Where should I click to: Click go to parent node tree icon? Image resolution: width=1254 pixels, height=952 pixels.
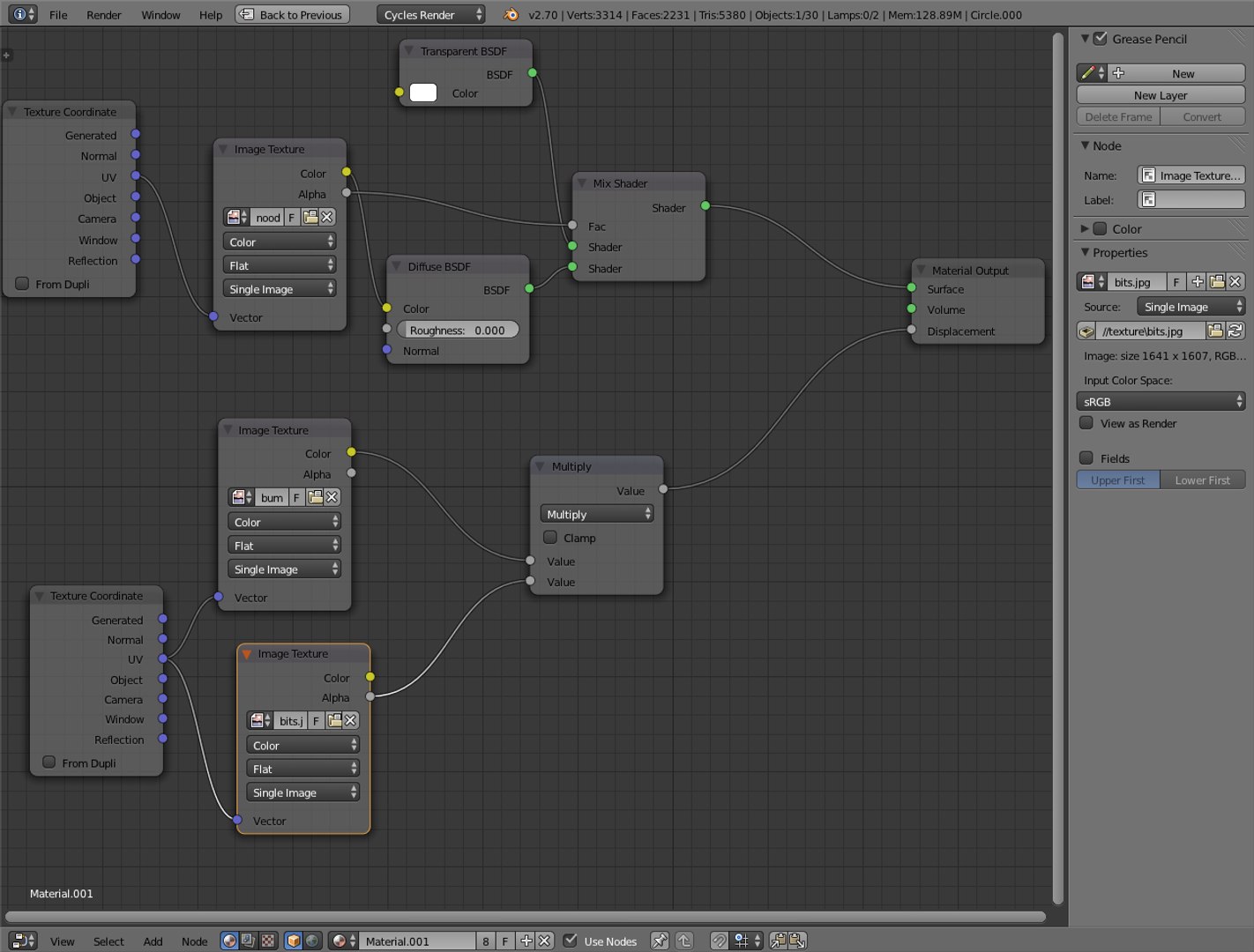[x=684, y=941]
